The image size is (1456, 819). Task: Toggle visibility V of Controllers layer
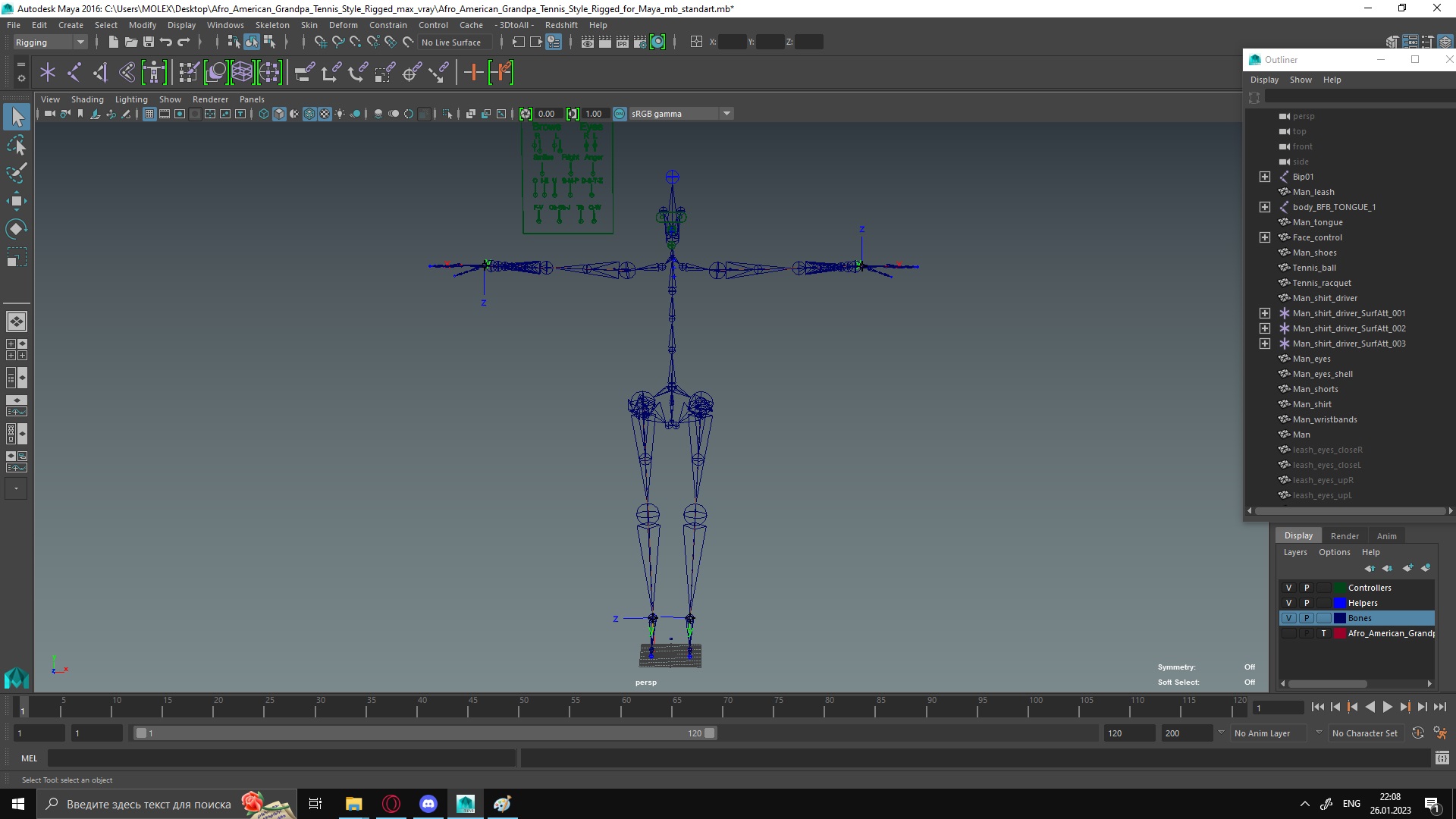(x=1288, y=588)
